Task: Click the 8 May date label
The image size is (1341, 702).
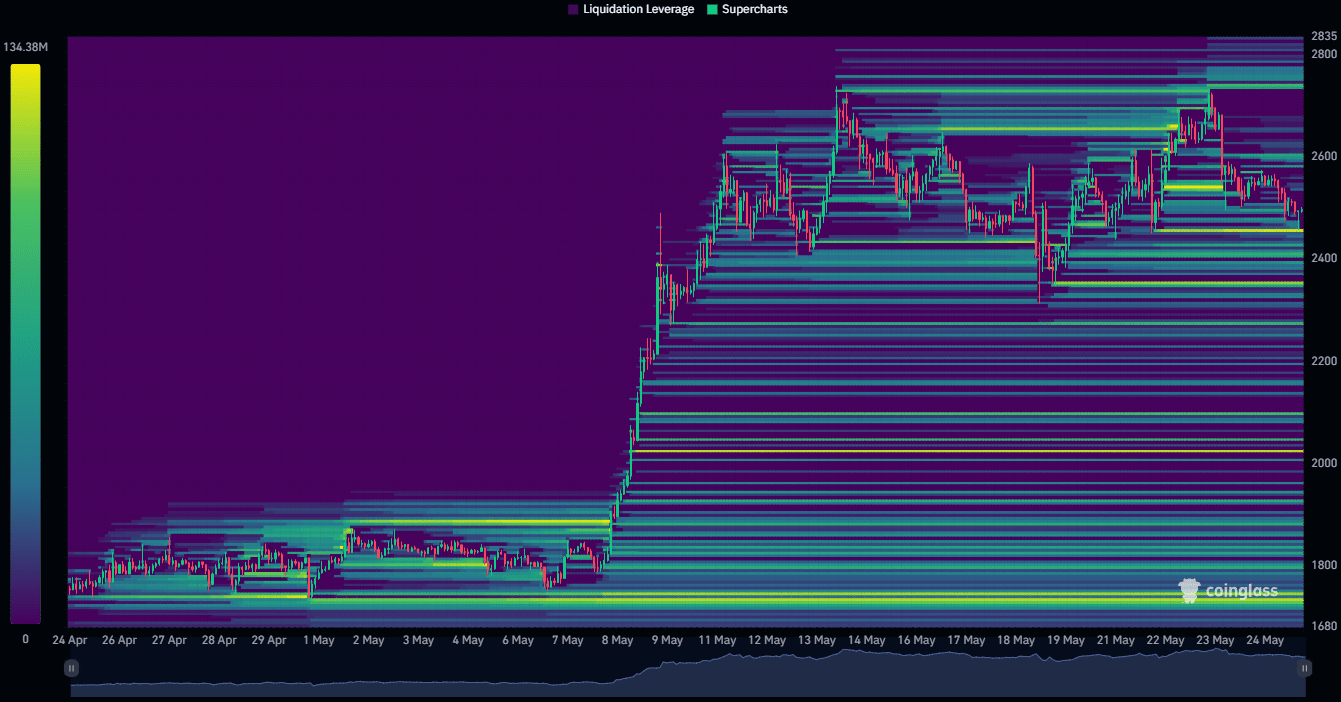Action: click(617, 640)
